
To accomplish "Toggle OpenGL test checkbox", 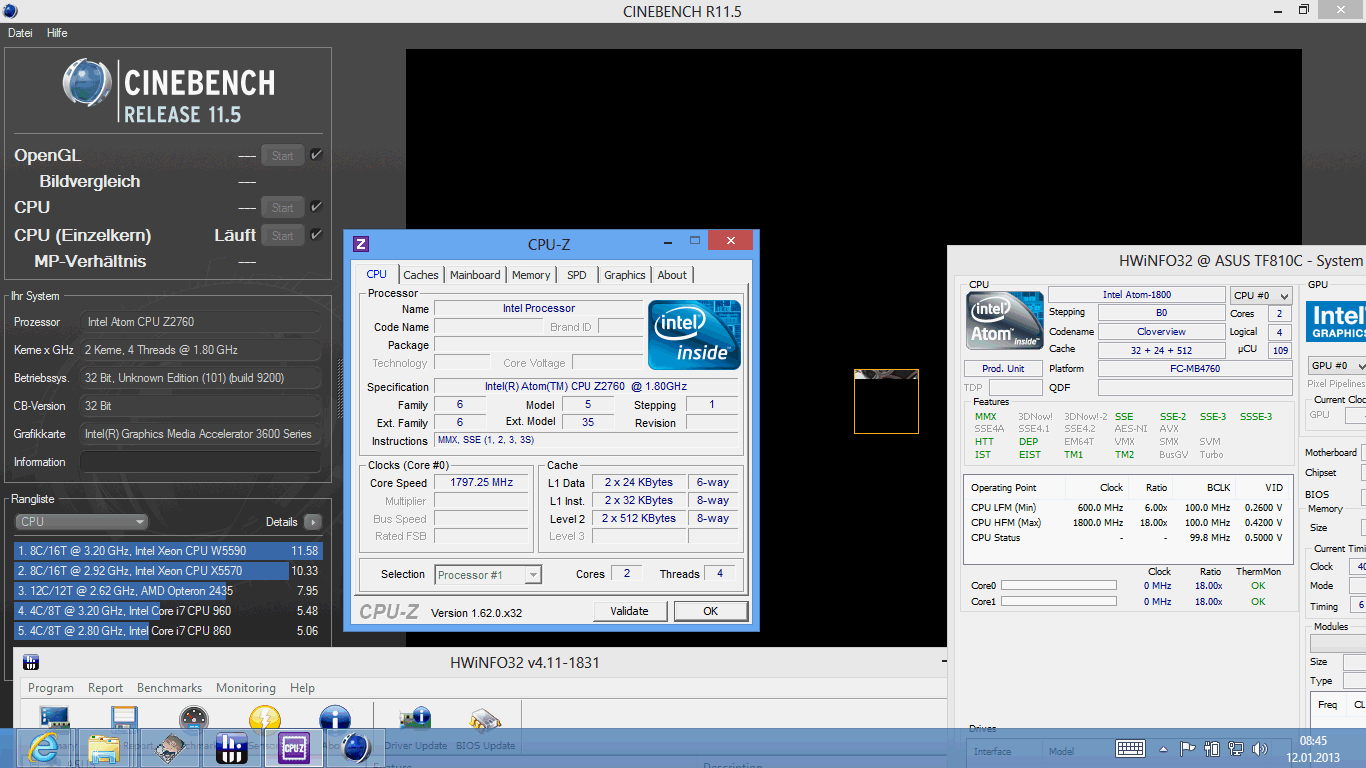I will coord(316,155).
